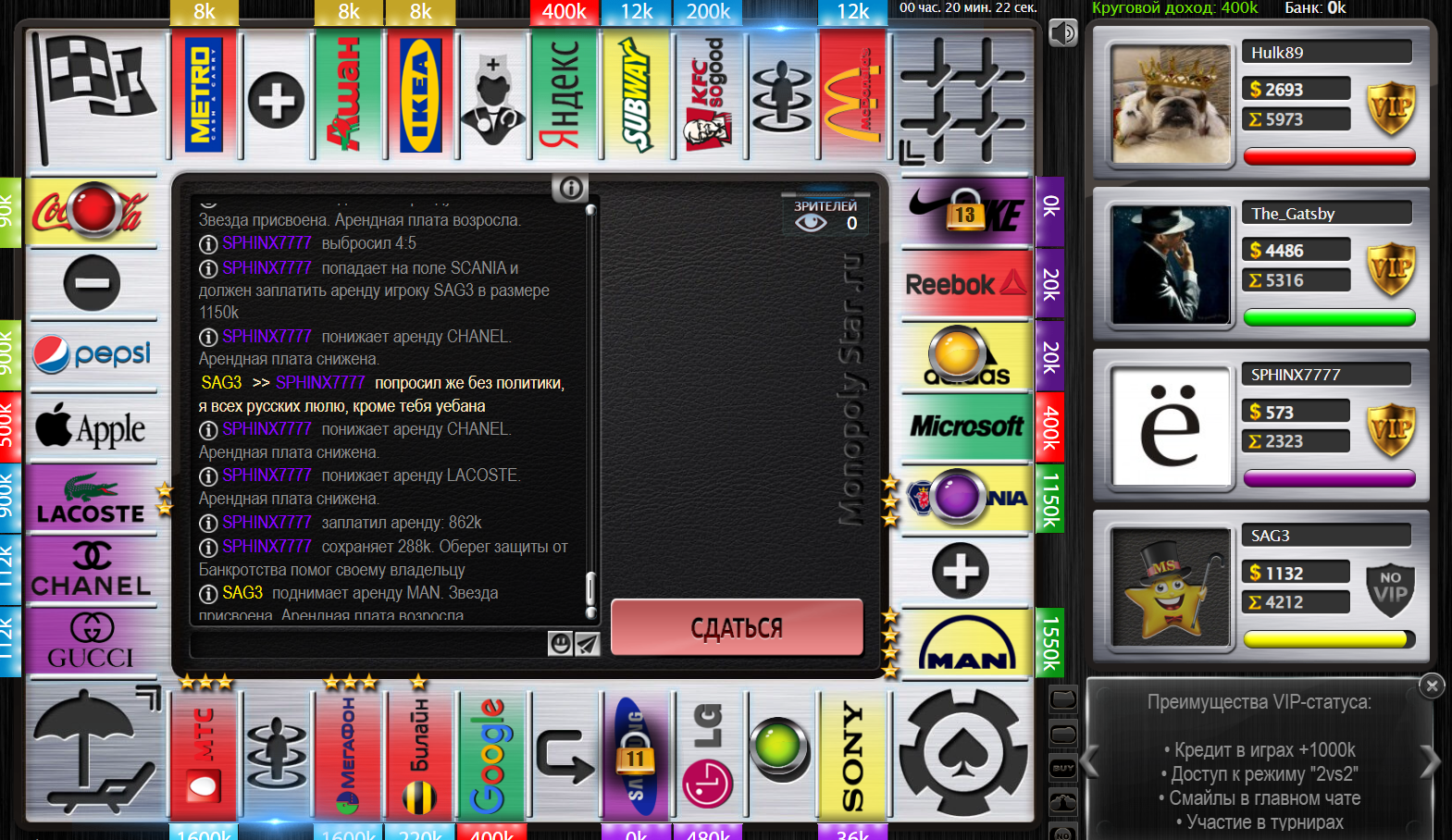Image resolution: width=1452 pixels, height=840 pixels.
Task: Select the locked Nike property cell
Action: pyautogui.click(x=967, y=211)
